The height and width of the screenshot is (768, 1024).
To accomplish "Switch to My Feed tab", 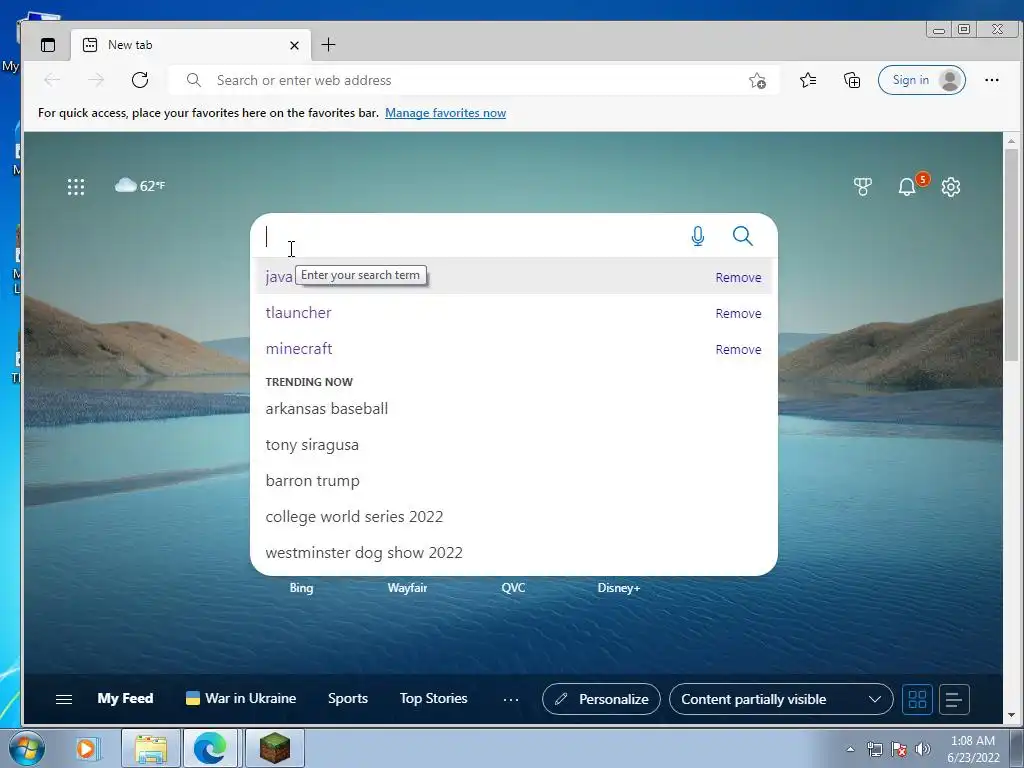I will tap(125, 698).
